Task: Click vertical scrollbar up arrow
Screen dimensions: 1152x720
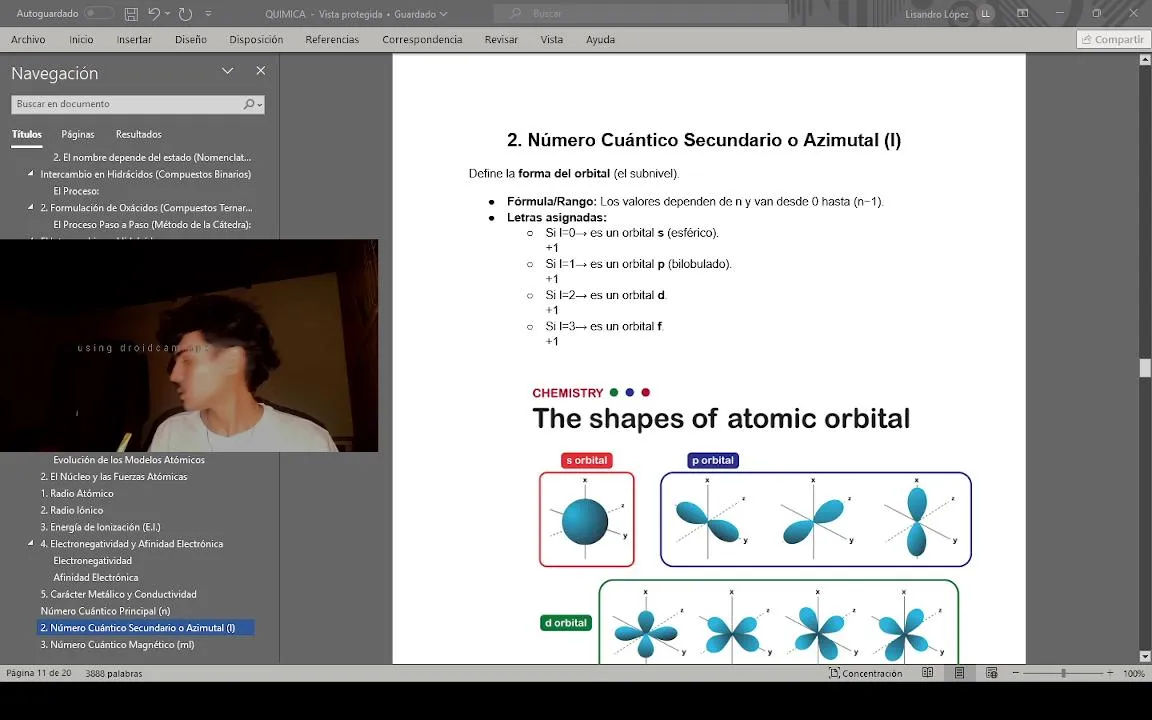Action: 1145,60
